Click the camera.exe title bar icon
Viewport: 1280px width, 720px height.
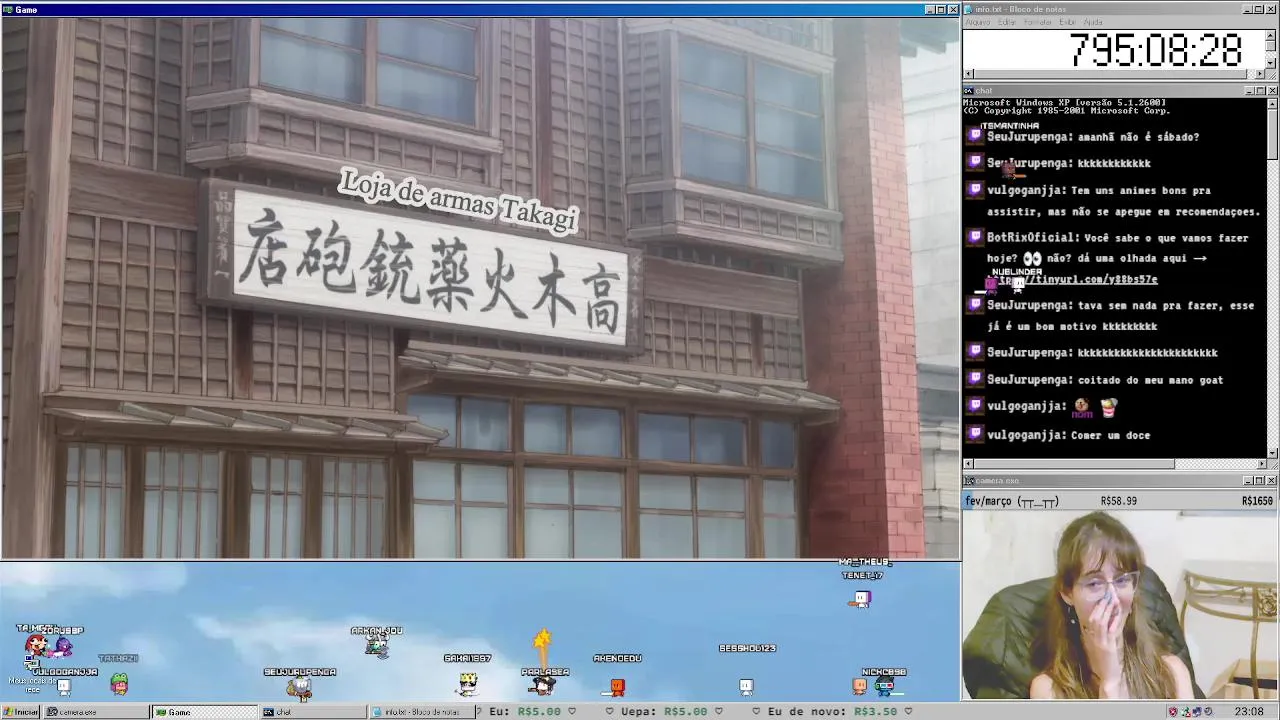click(968, 481)
